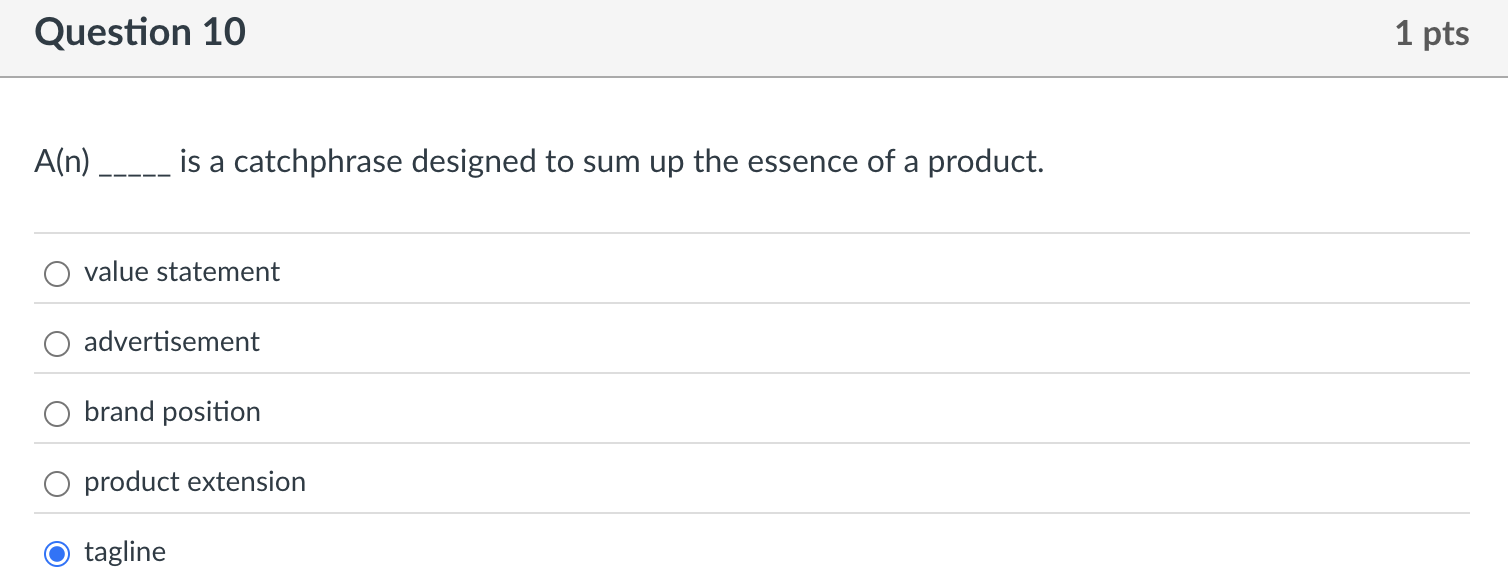Select the 'tagline' radio button

[x=57, y=552]
